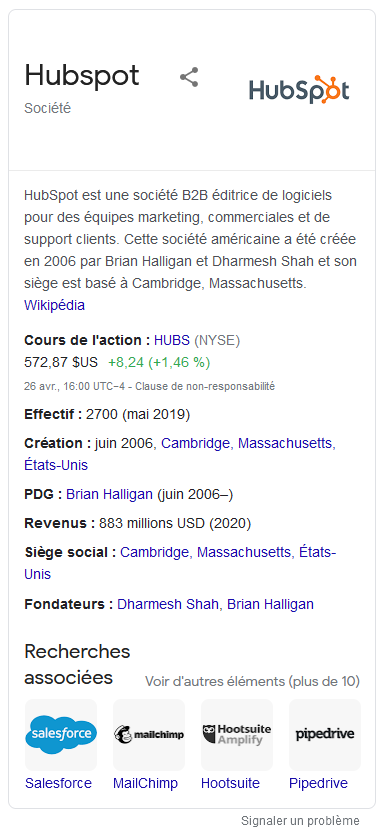
Task: Follow the États-Unis link under Création
Action: [56, 465]
